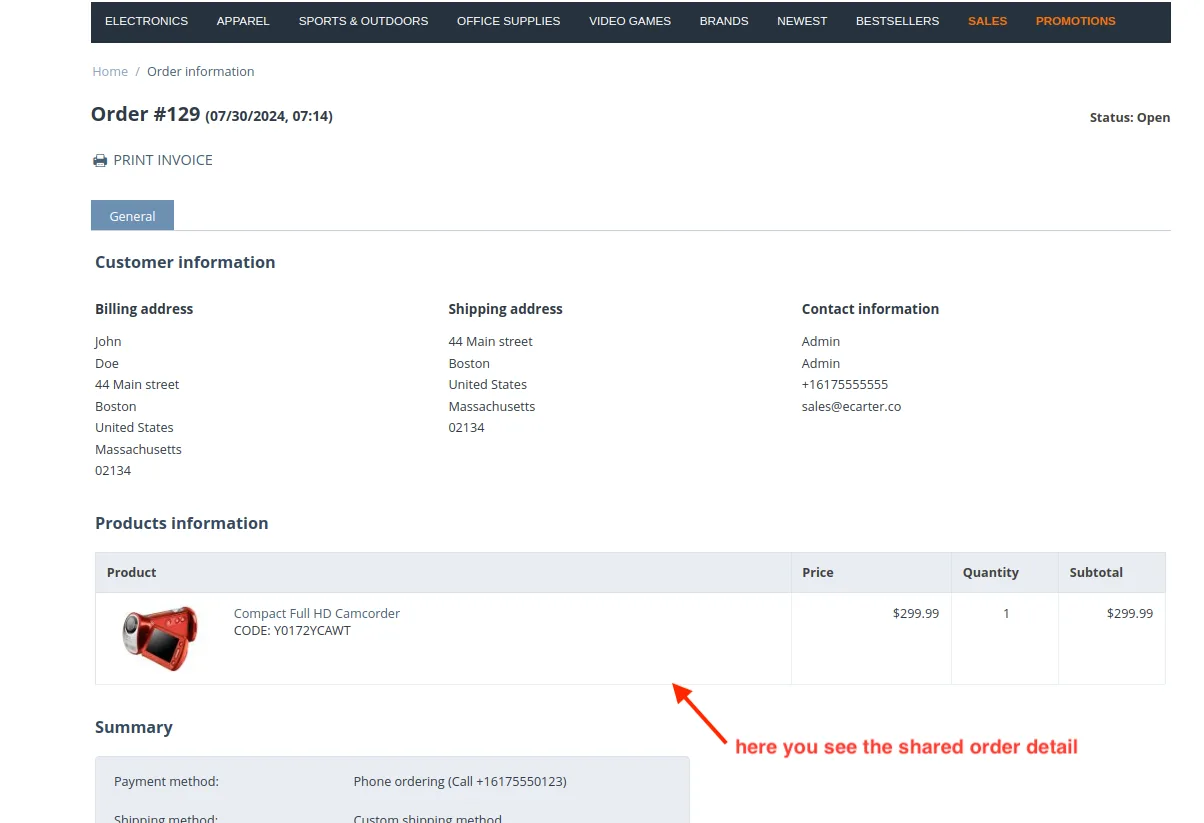Click the Order #129 heading

pos(146,114)
